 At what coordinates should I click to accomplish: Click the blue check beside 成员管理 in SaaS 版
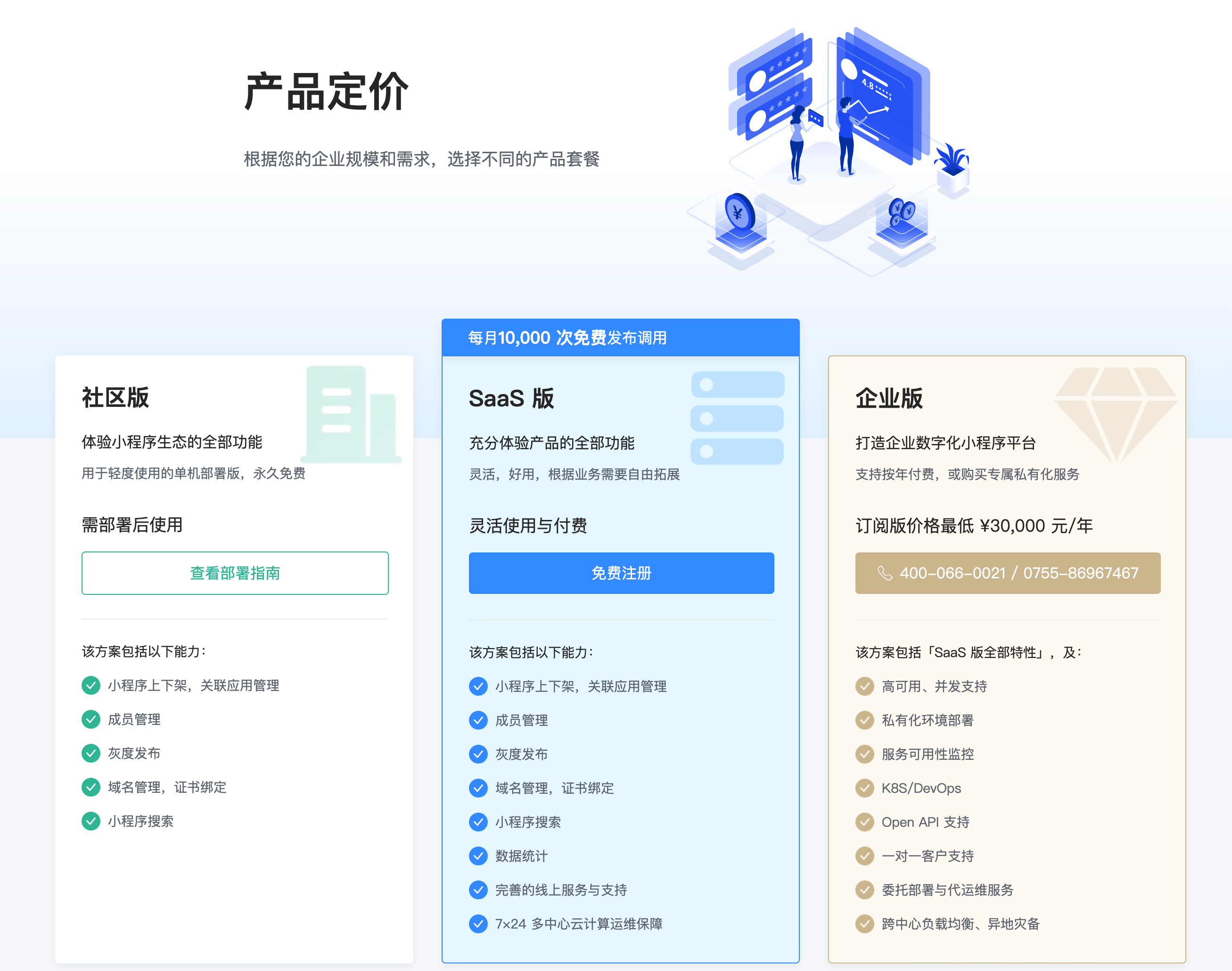478,720
